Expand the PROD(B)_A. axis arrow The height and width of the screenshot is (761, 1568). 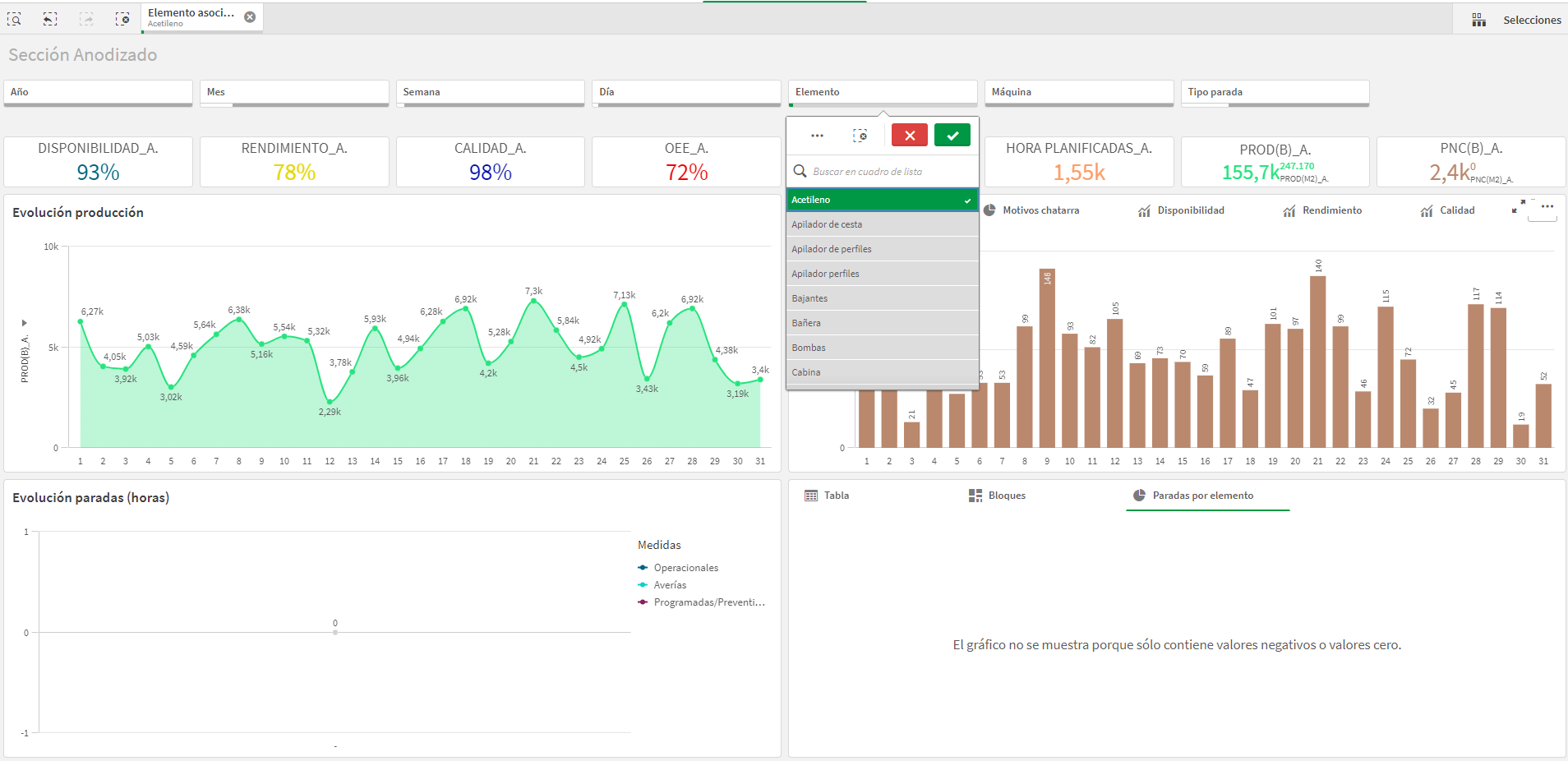[24, 323]
